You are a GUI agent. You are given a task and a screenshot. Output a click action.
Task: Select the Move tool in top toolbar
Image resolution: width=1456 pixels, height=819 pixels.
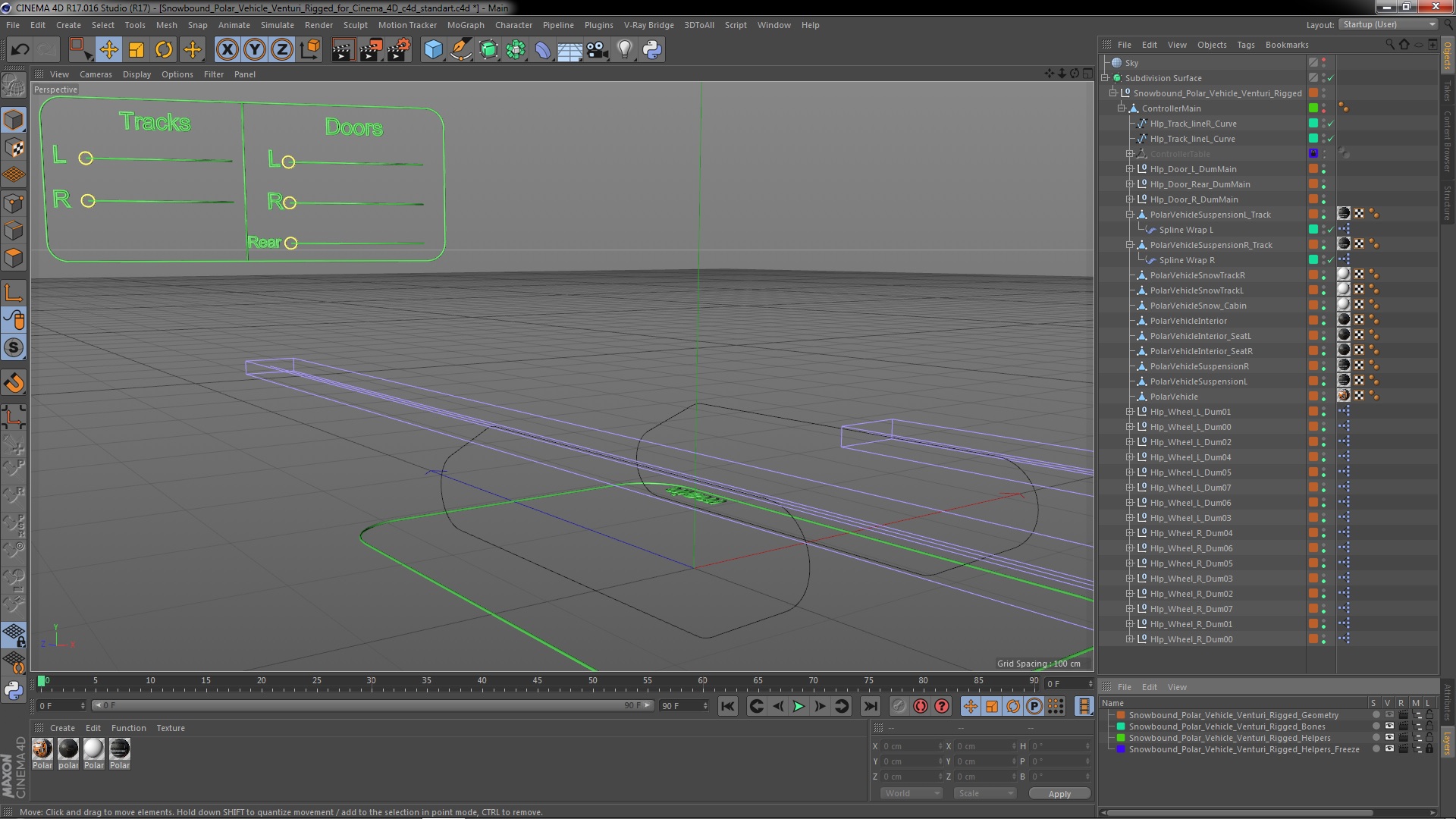point(108,50)
